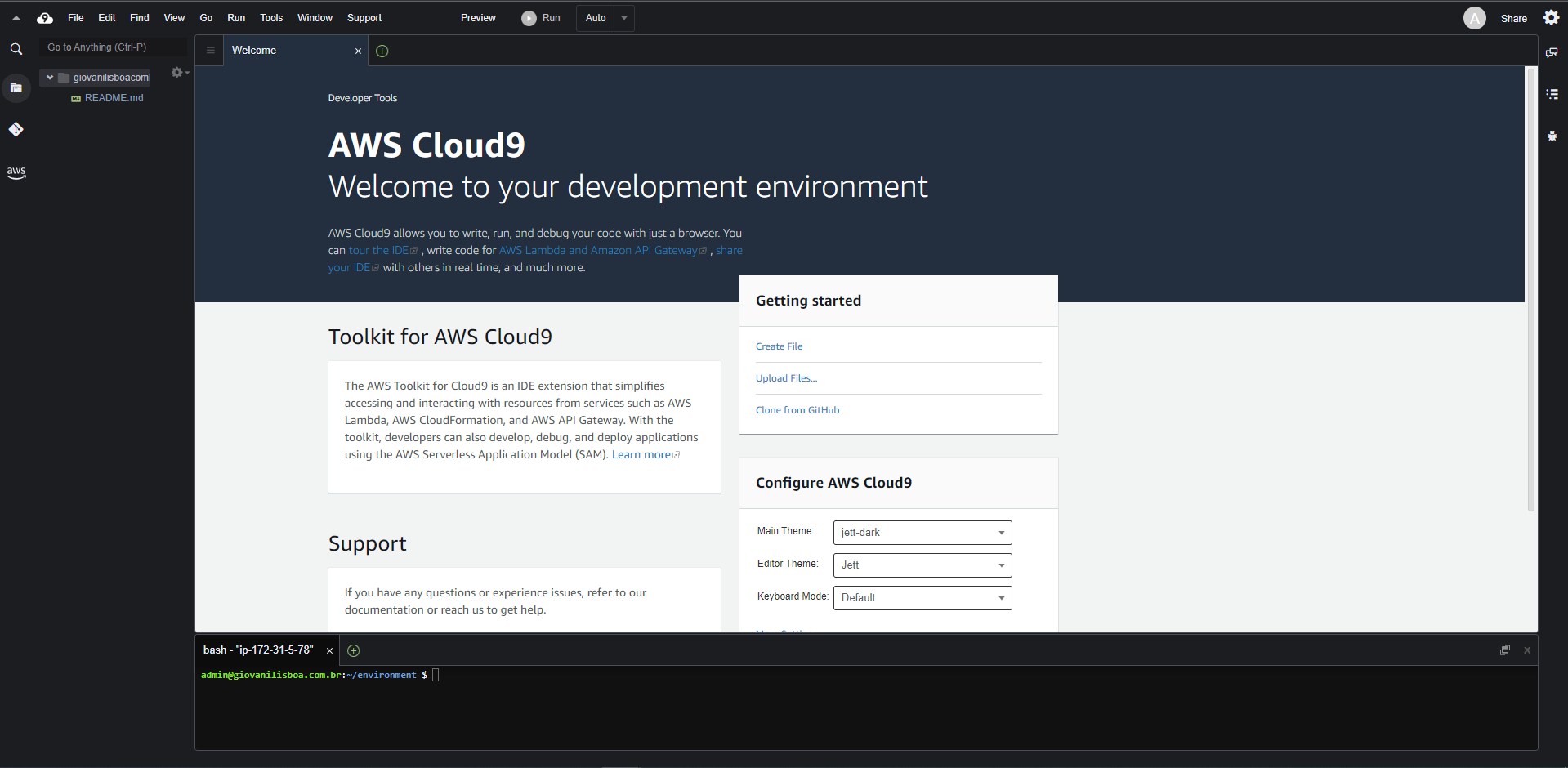
Task: Open the File menu
Action: coord(76,18)
